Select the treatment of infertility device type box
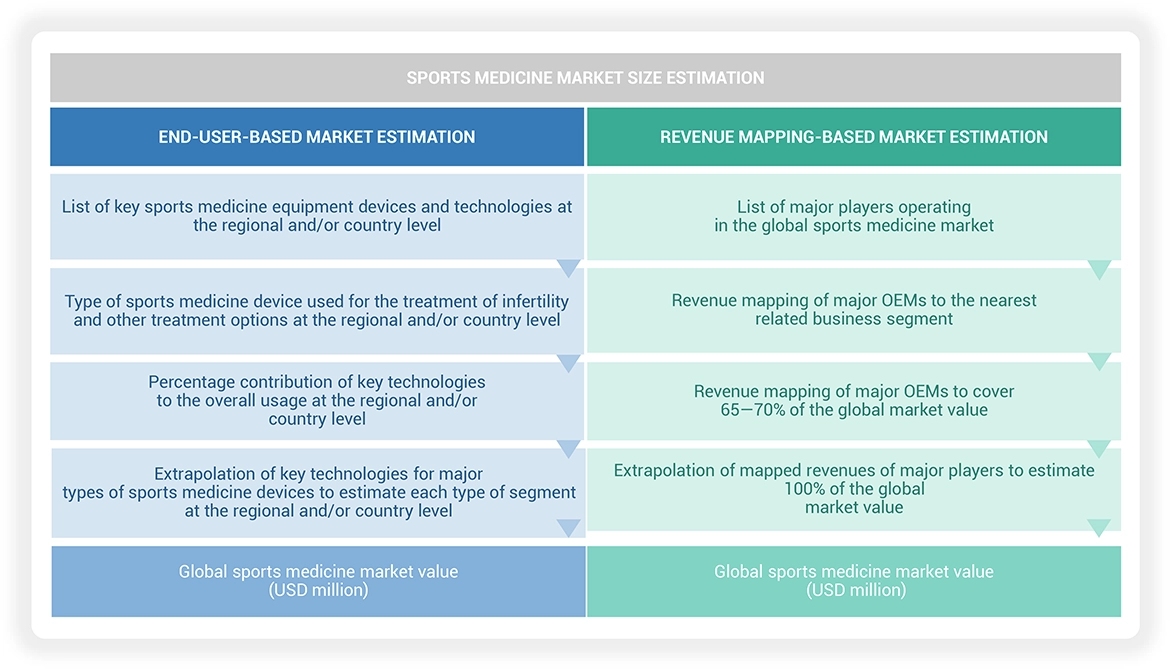The width and height of the screenshot is (1170, 669). (317, 310)
